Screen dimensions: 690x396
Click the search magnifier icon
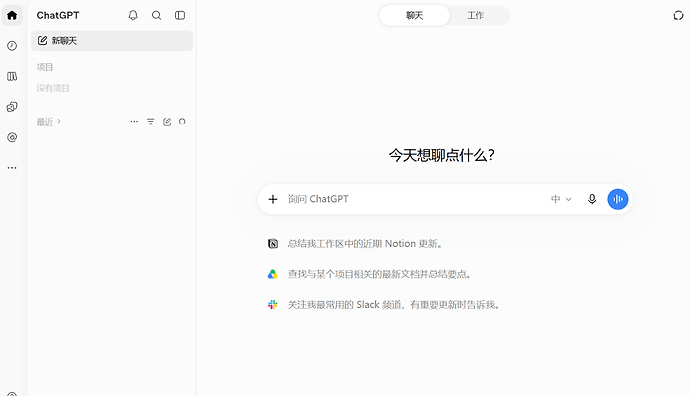pyautogui.click(x=156, y=15)
